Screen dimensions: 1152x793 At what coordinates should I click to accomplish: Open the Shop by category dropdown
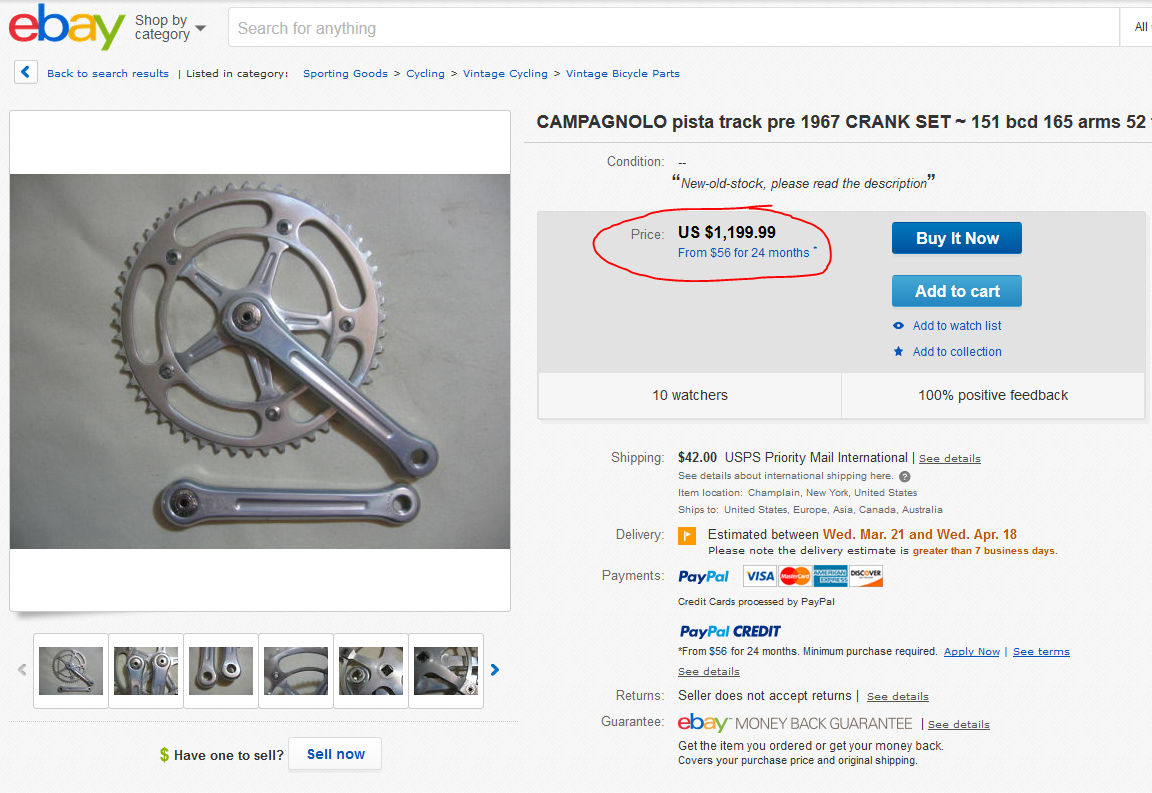tap(170, 27)
